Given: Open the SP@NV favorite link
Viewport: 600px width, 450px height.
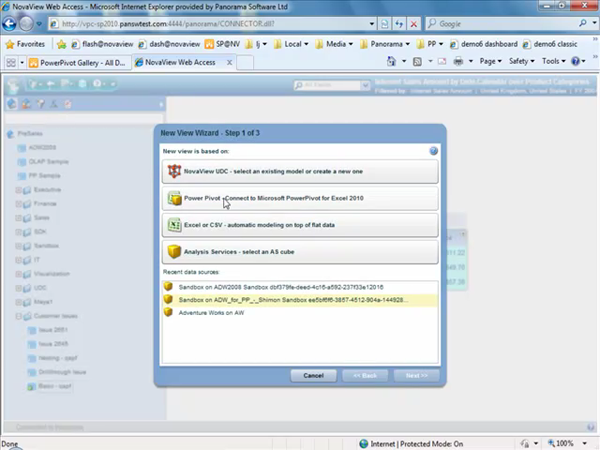Looking at the screenshot, I should [222, 44].
